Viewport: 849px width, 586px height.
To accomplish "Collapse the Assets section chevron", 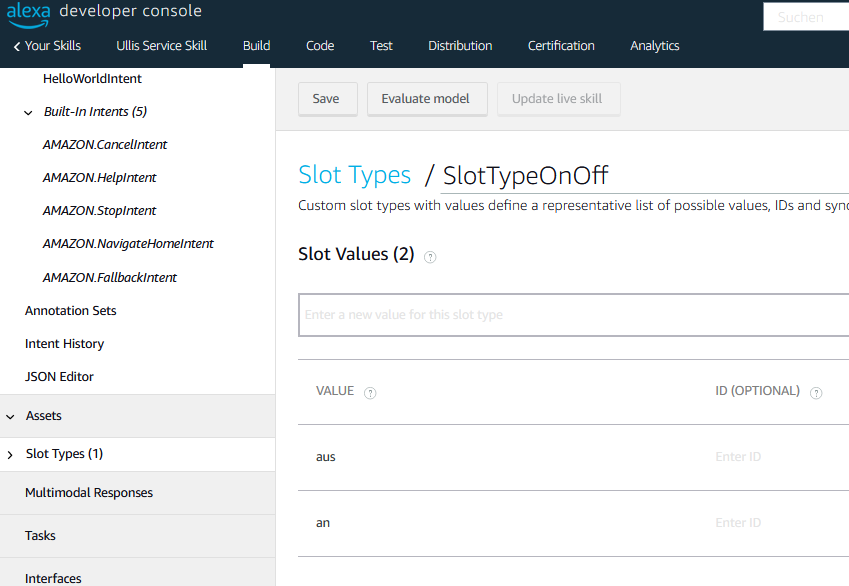I will 10,416.
